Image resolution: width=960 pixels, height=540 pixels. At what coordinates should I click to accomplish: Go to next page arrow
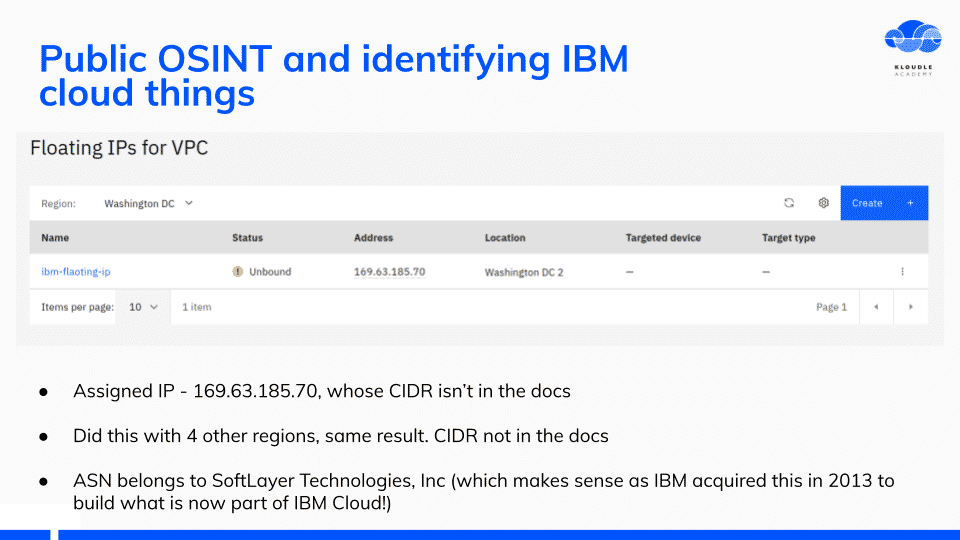click(910, 307)
